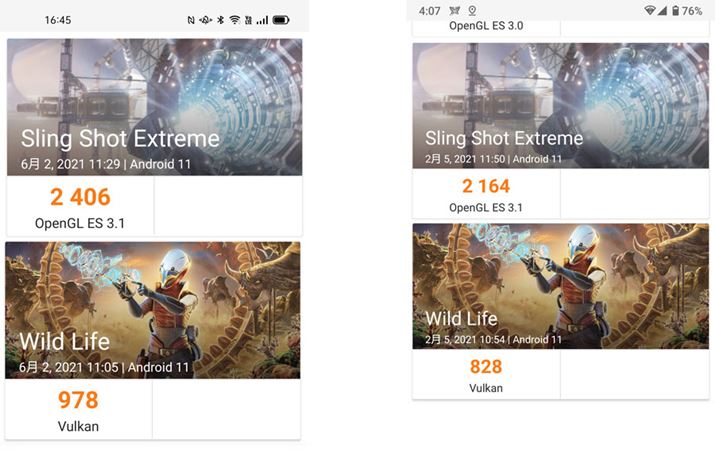Tap the butterfly app icon beside 4:07

point(455,10)
